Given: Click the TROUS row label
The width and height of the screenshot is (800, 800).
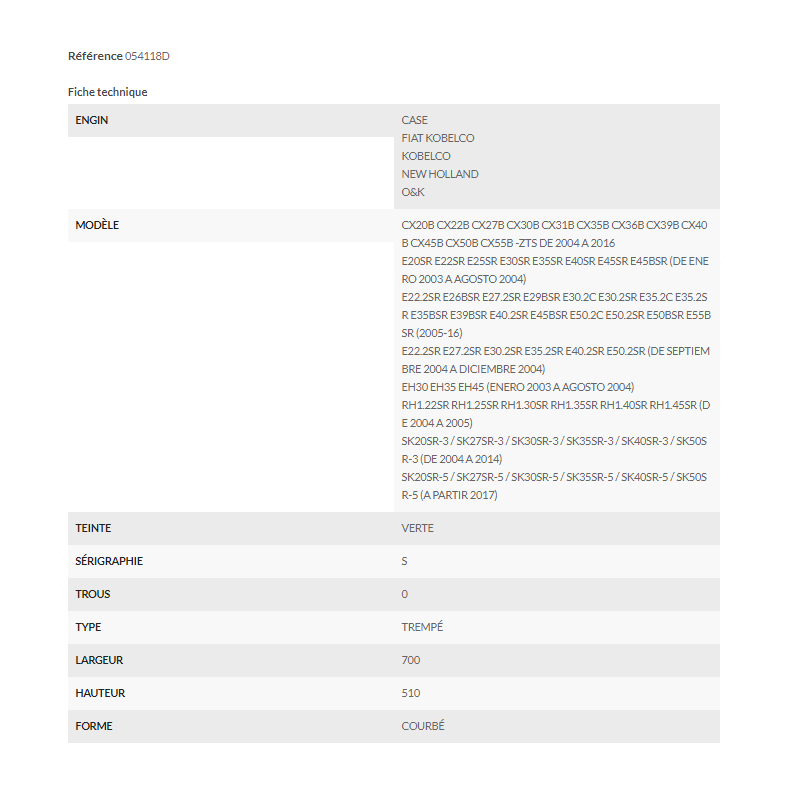Looking at the screenshot, I should (x=93, y=594).
